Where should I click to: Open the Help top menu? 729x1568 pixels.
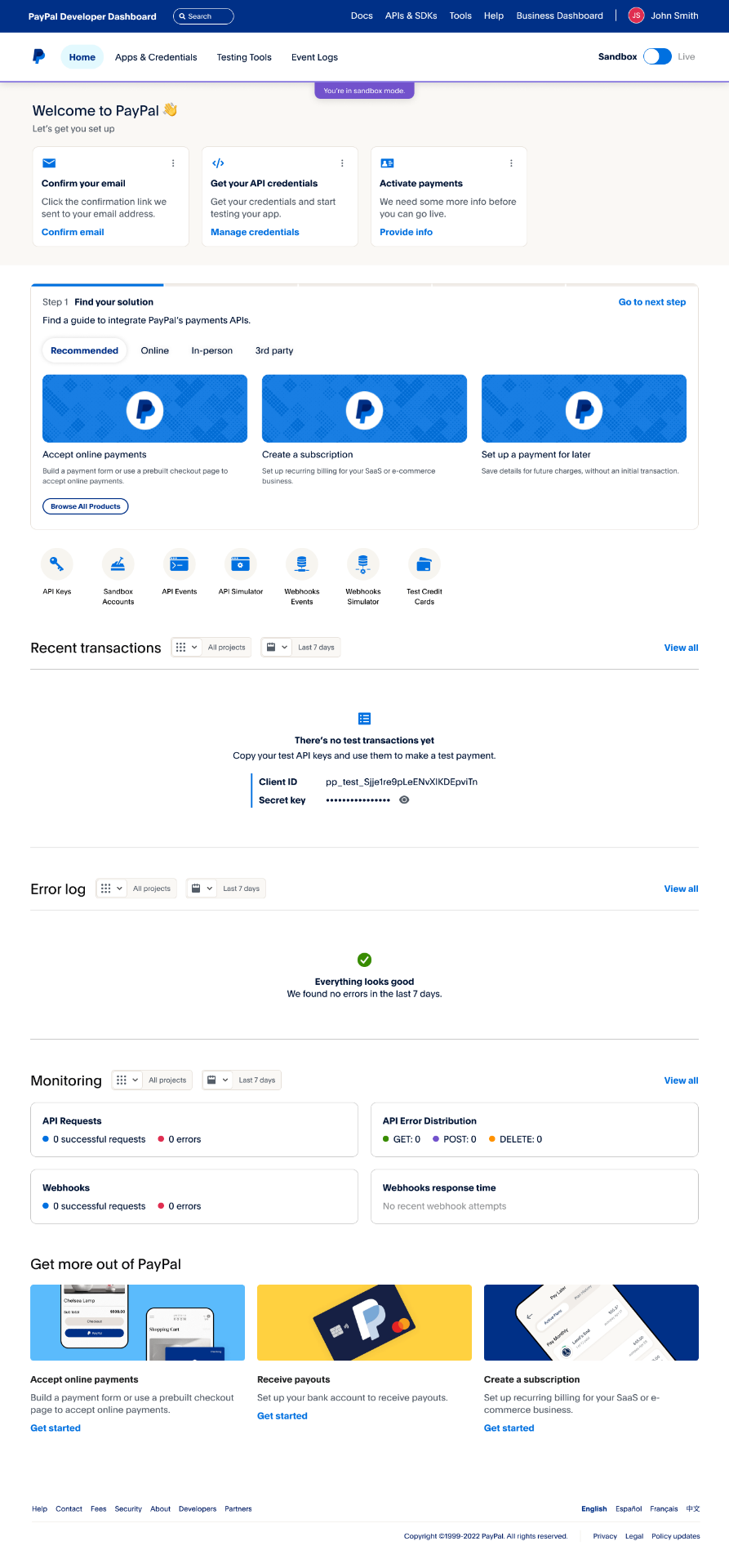pos(494,16)
